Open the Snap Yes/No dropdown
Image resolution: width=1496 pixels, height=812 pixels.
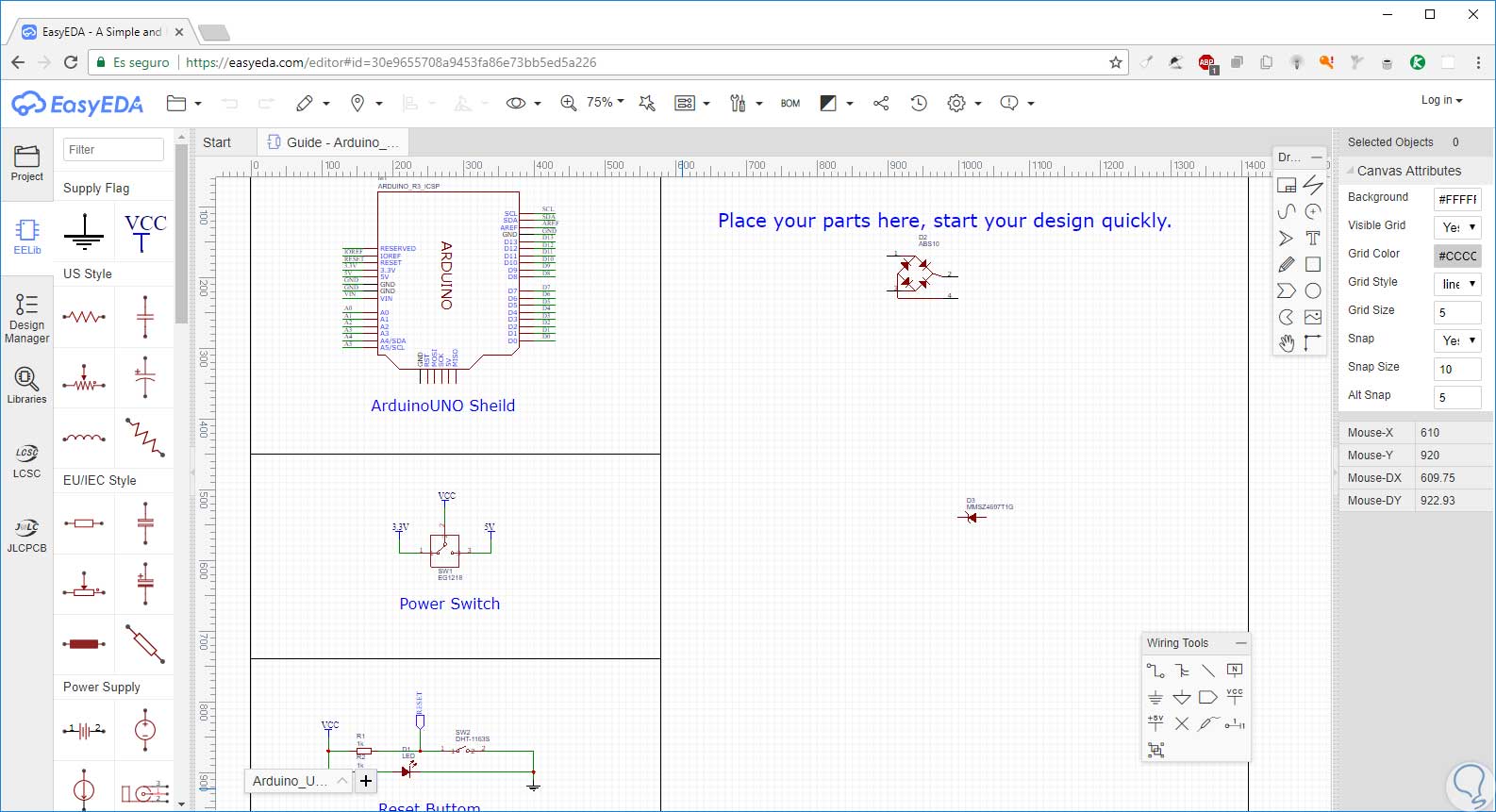1457,340
